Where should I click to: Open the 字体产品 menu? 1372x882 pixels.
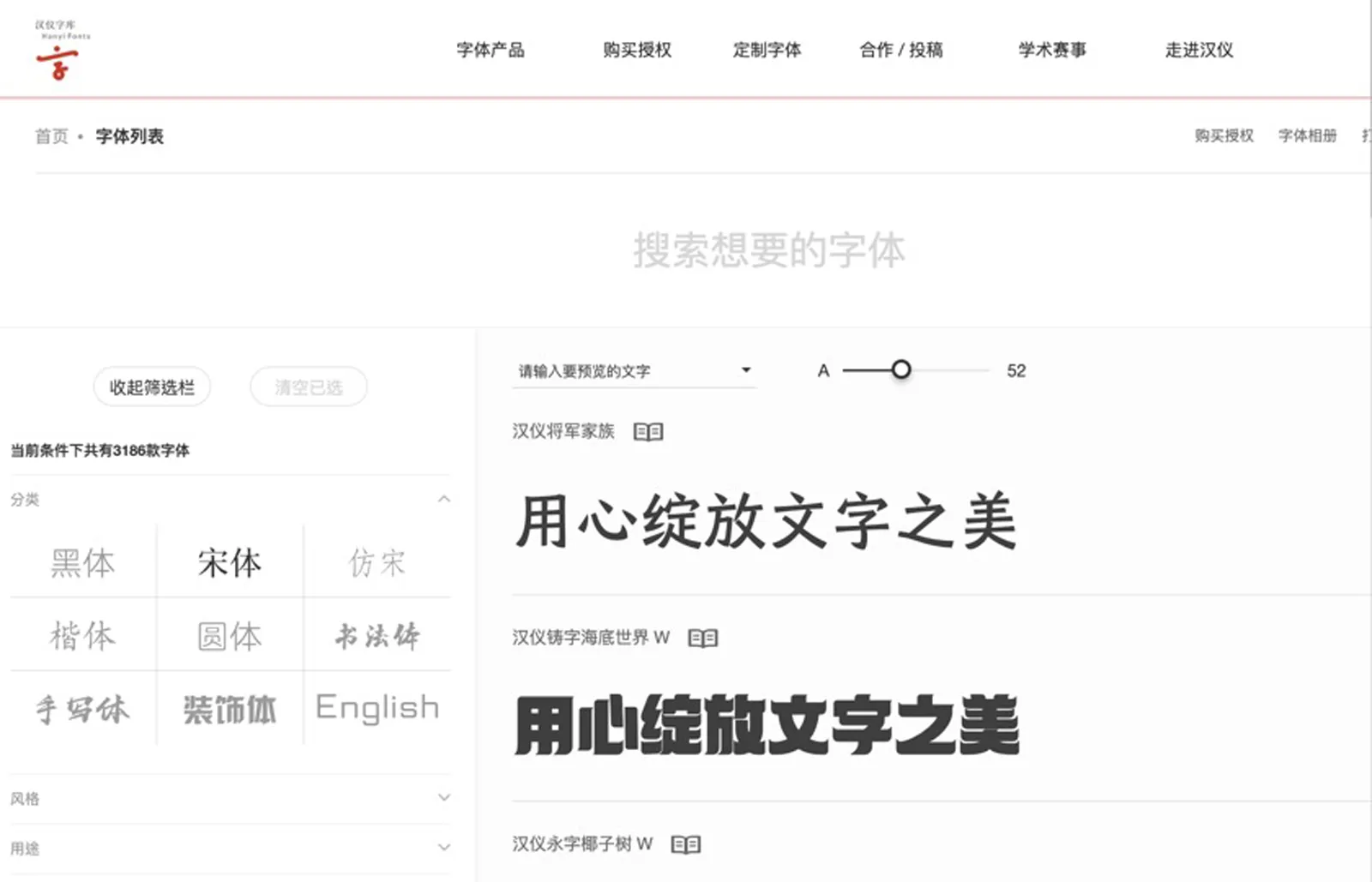pyautogui.click(x=490, y=50)
